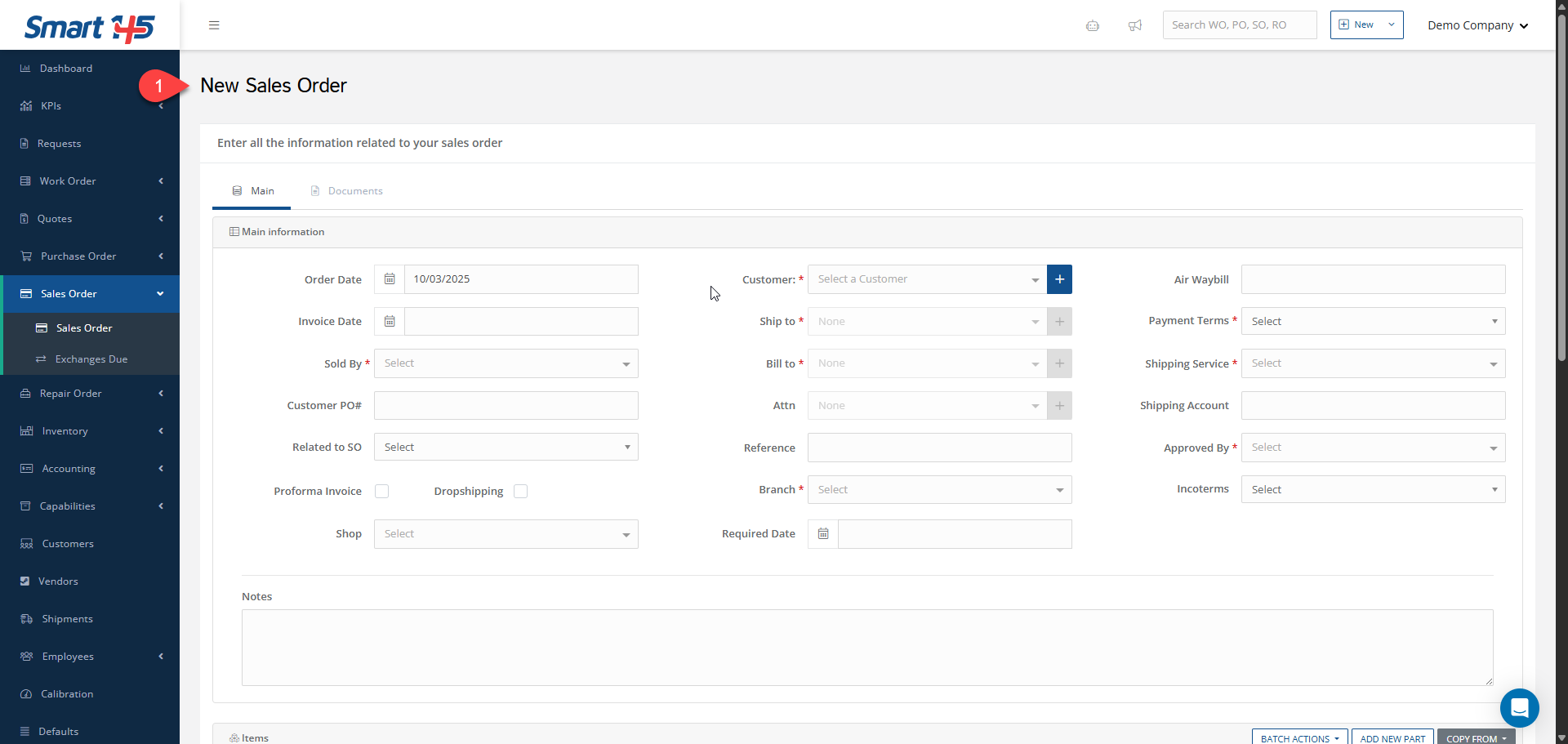Open the Required Date calendar icon

pyautogui.click(x=823, y=534)
